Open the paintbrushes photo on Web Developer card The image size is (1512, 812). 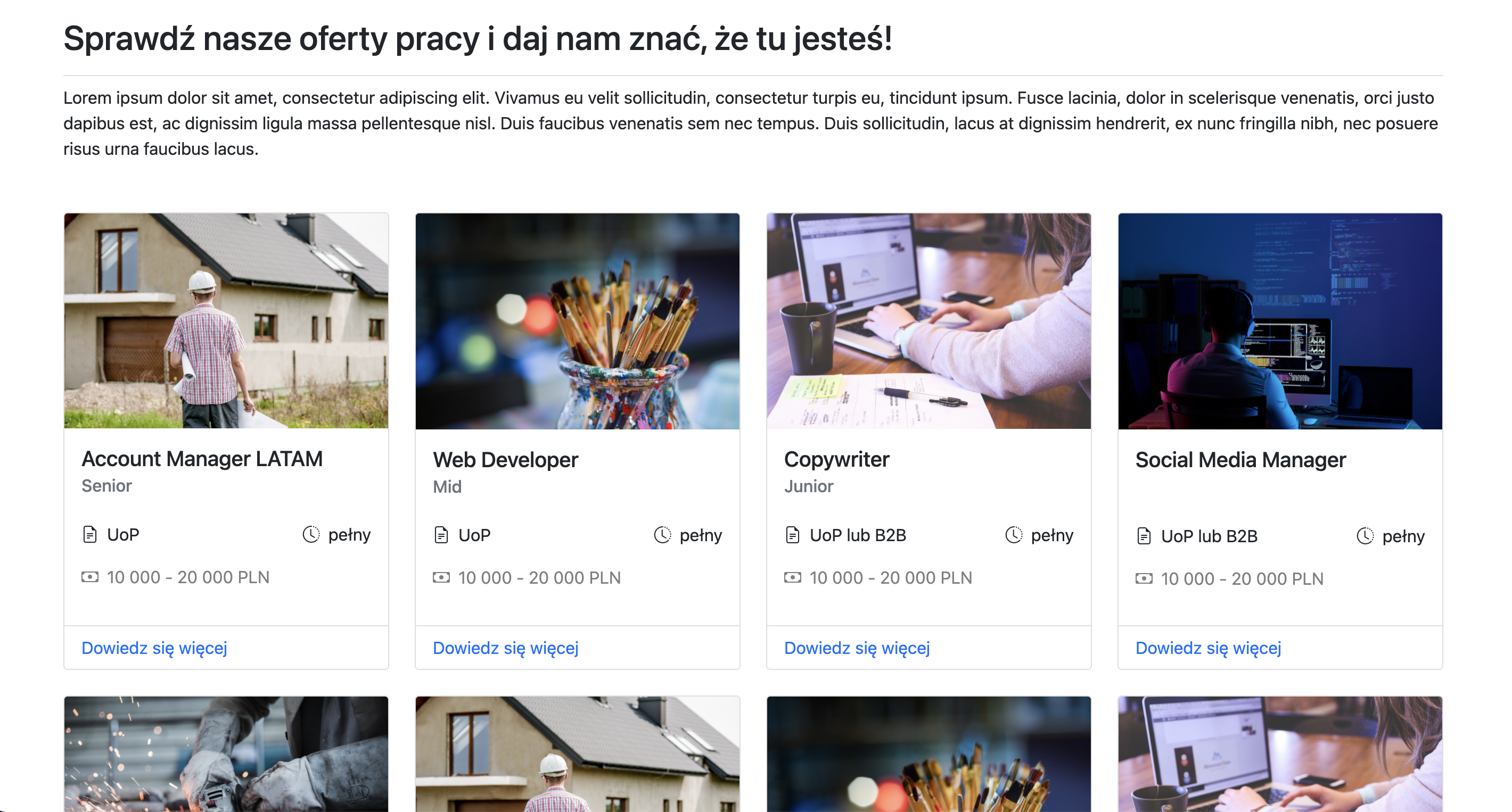pyautogui.click(x=578, y=321)
